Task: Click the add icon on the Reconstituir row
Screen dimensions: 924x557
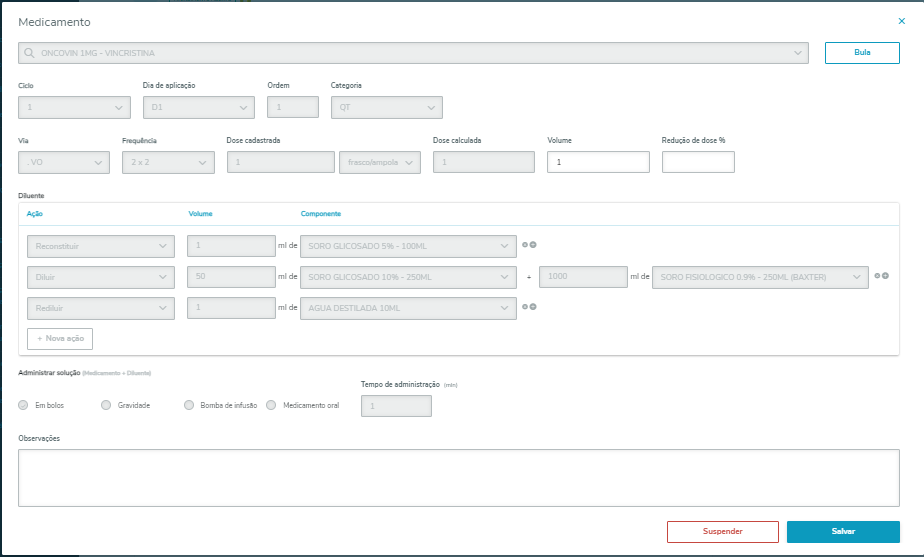Action: point(533,246)
